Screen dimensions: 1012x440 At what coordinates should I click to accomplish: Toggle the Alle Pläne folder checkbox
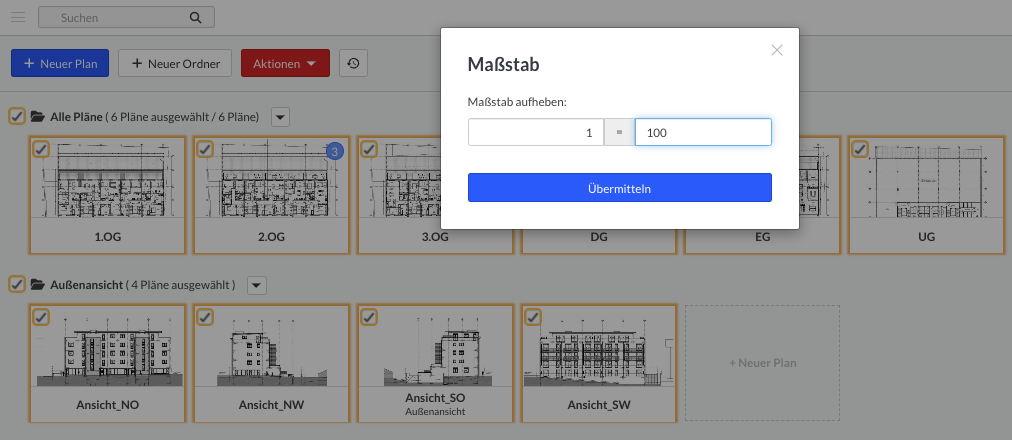point(17,117)
